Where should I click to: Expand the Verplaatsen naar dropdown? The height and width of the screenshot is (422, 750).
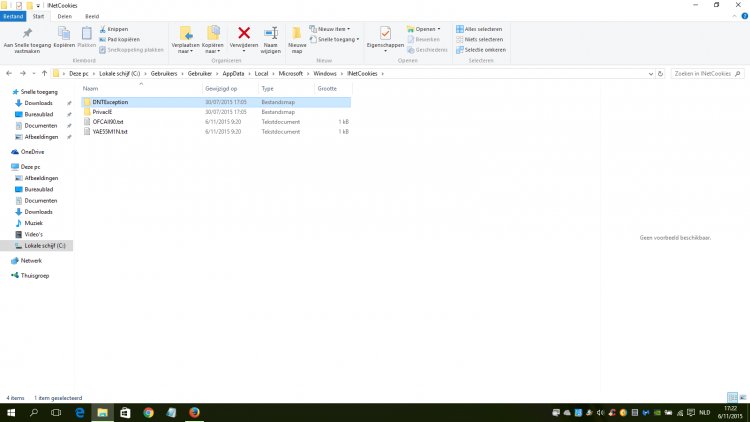(185, 52)
